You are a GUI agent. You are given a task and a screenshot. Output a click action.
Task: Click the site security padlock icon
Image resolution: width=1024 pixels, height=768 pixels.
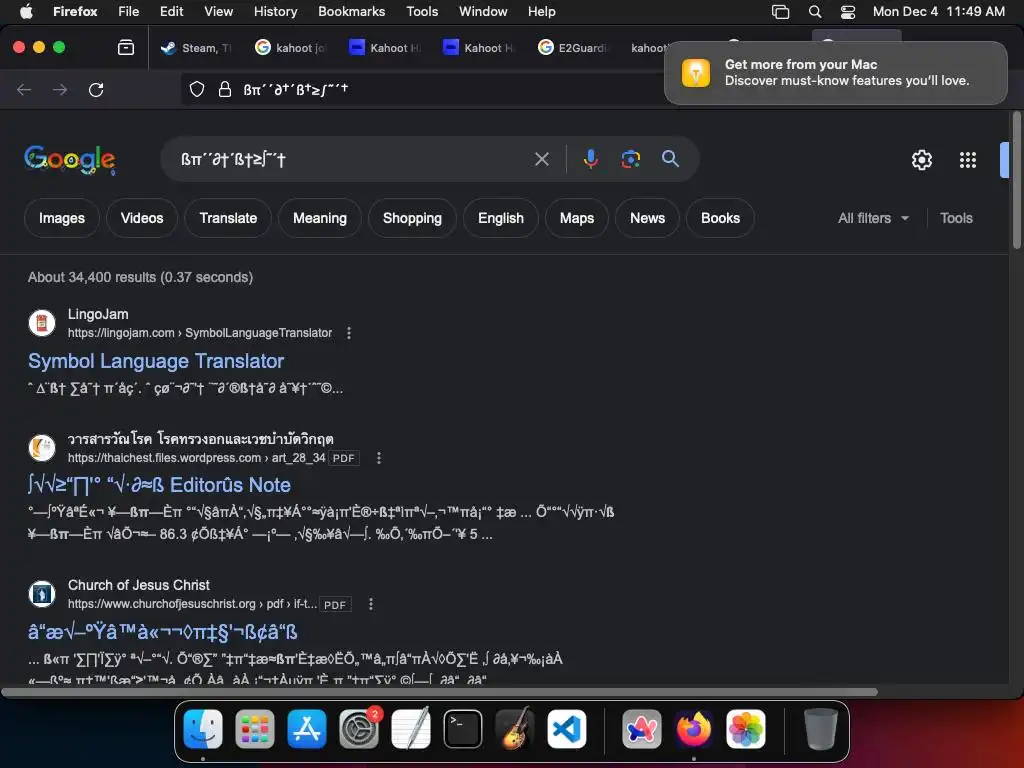225,89
